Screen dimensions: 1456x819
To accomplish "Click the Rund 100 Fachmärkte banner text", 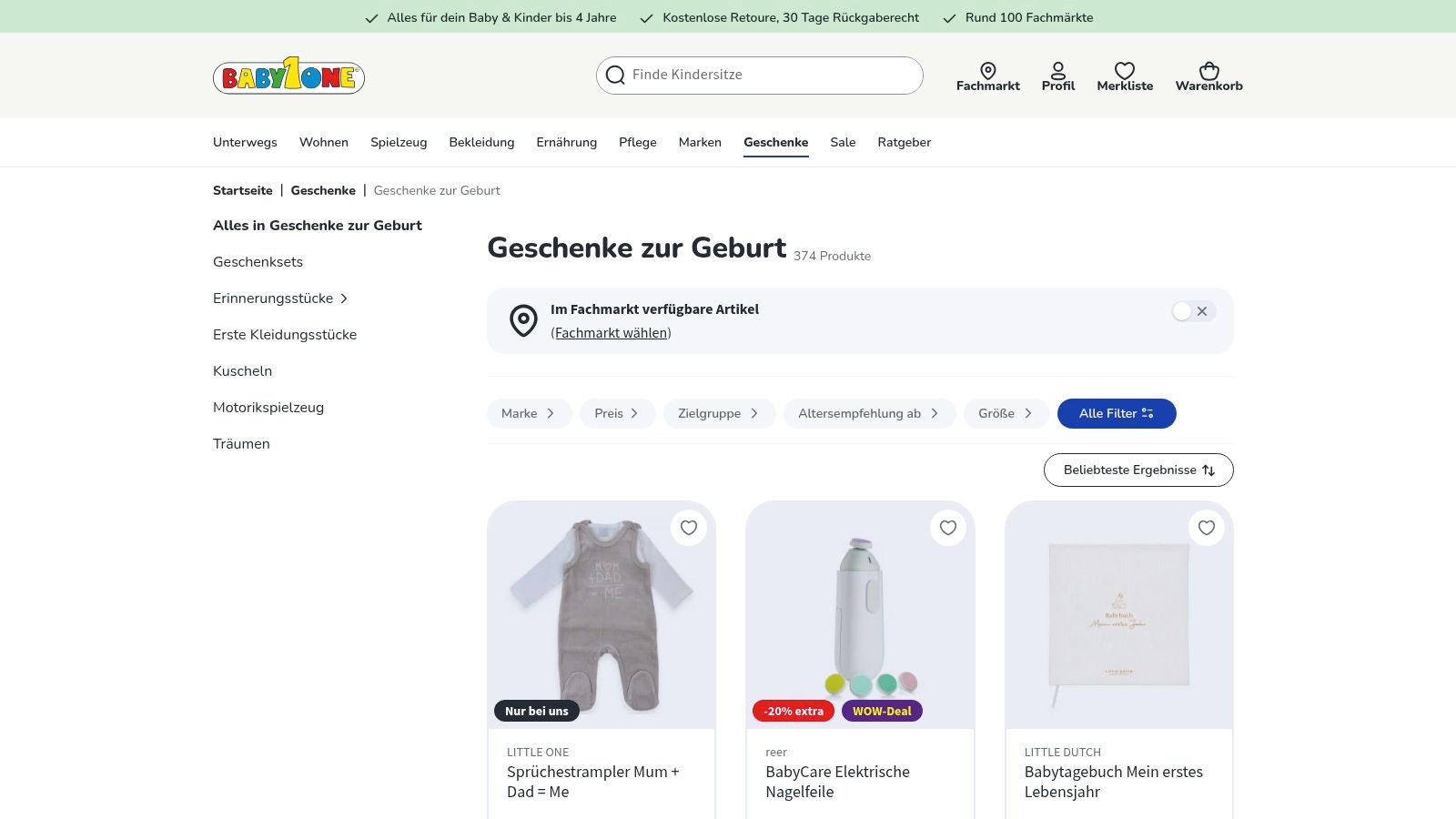I will [1029, 17].
